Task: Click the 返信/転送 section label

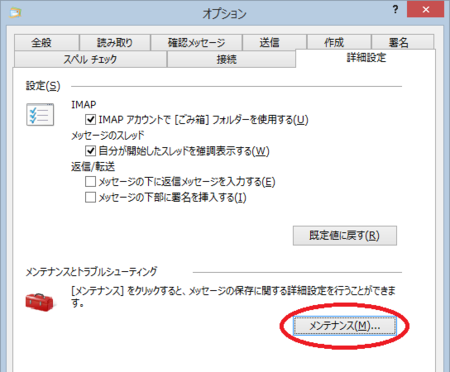Action: [x=93, y=166]
